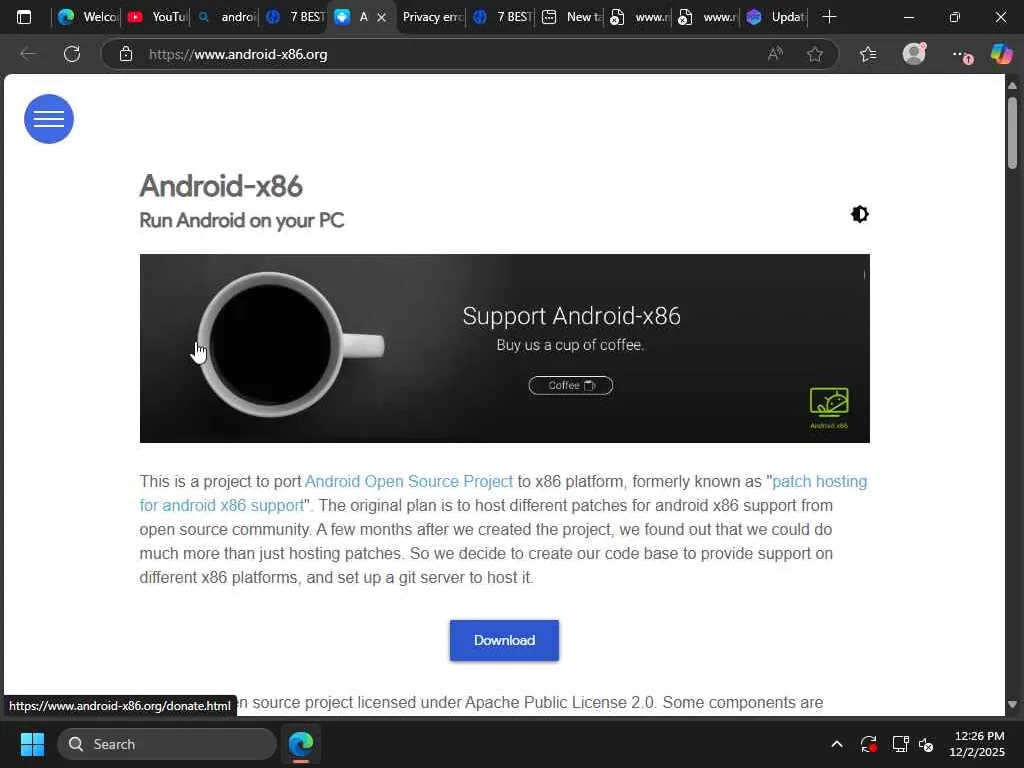1024x768 pixels.
Task: Switch to the first 7 BEST tab
Action: point(295,17)
